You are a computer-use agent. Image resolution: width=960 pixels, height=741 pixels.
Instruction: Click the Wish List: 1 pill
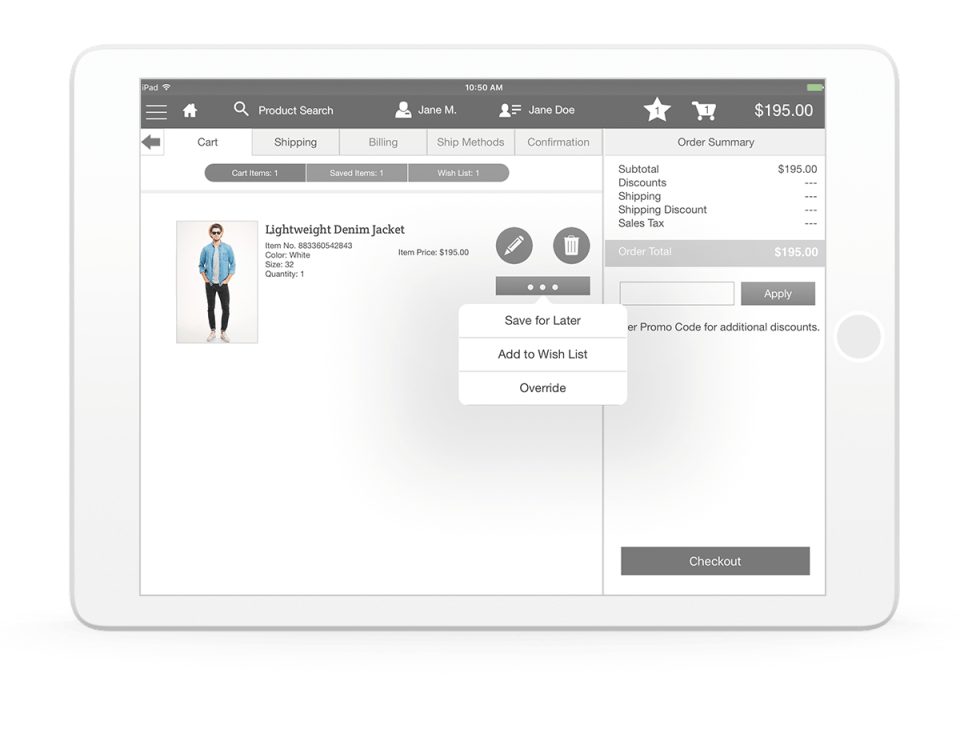tap(458, 172)
